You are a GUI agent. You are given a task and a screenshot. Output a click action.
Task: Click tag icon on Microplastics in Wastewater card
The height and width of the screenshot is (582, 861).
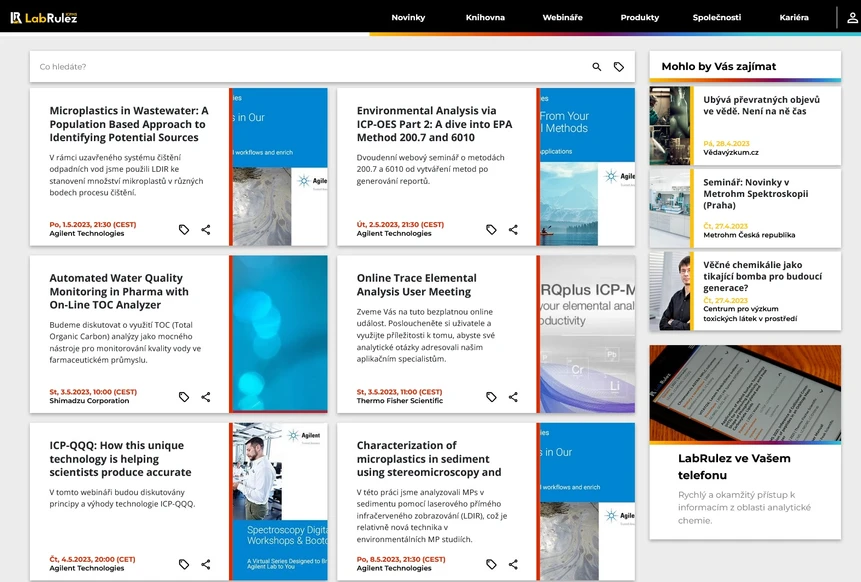tap(184, 230)
